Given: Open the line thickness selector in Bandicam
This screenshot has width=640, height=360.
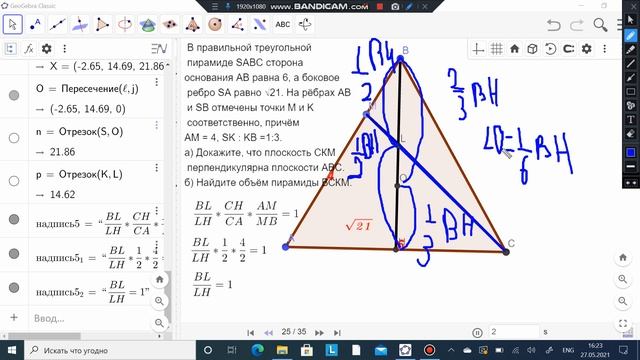Looking at the screenshot, I should point(631,167).
